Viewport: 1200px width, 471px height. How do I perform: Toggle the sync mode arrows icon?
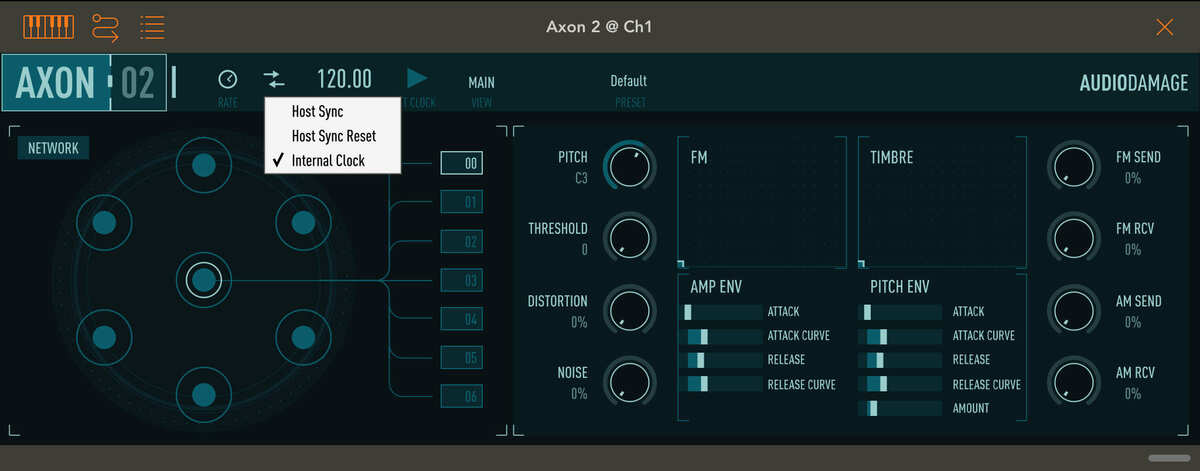pos(273,79)
